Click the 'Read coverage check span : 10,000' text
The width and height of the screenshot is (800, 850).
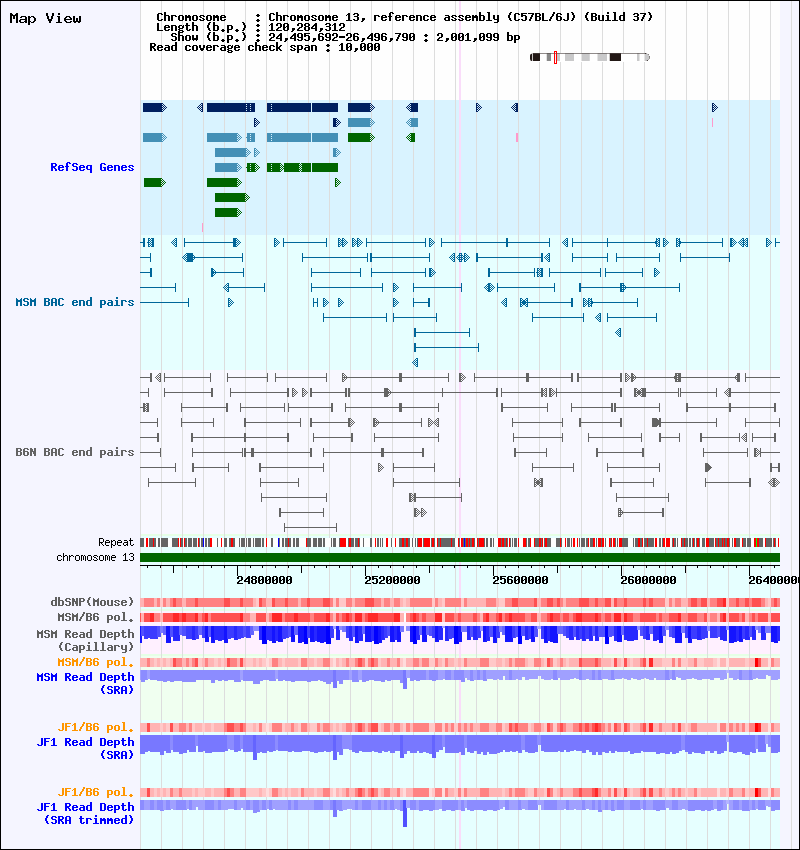click(264, 47)
